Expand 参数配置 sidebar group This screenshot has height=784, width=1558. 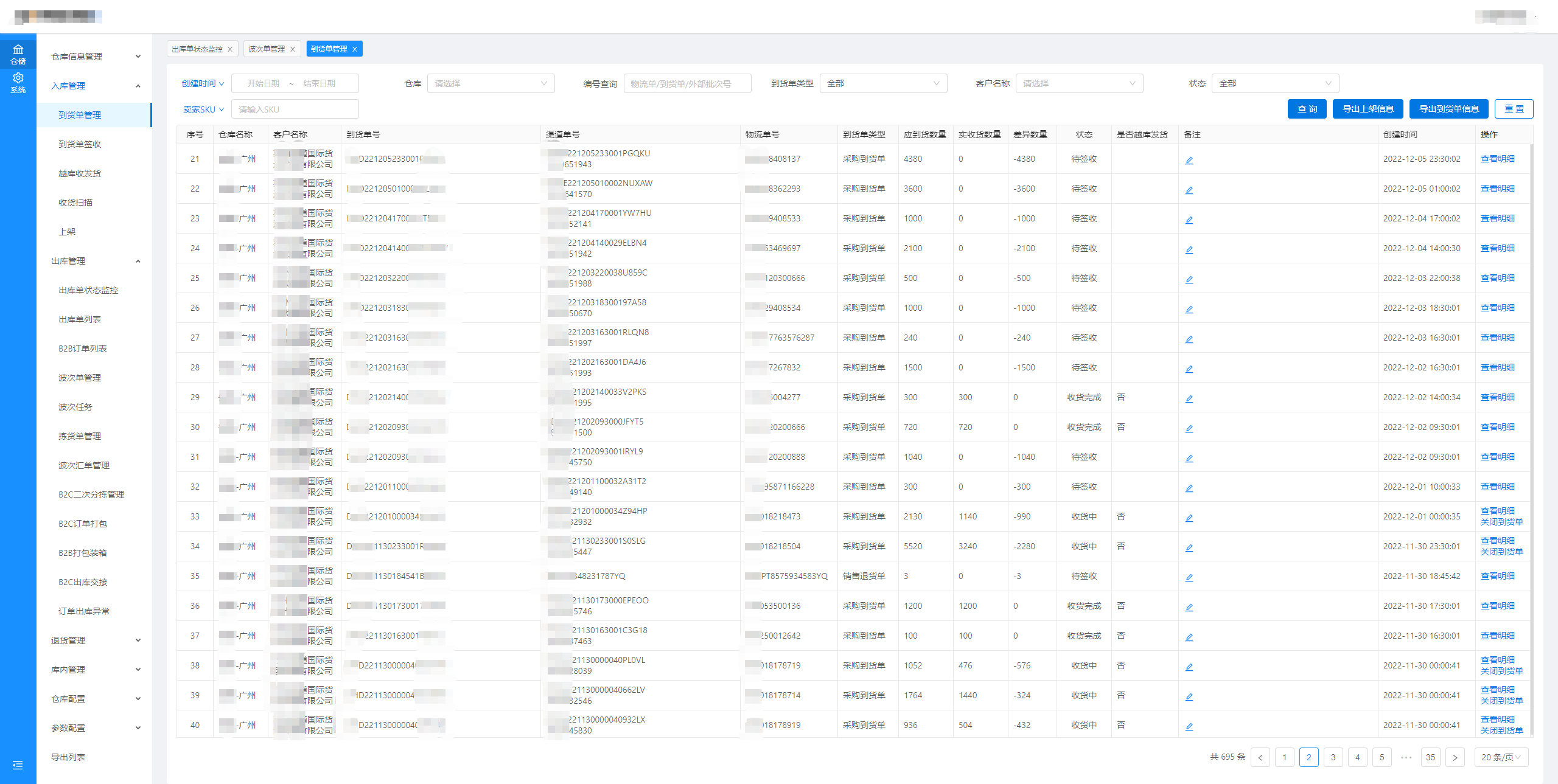click(x=94, y=728)
